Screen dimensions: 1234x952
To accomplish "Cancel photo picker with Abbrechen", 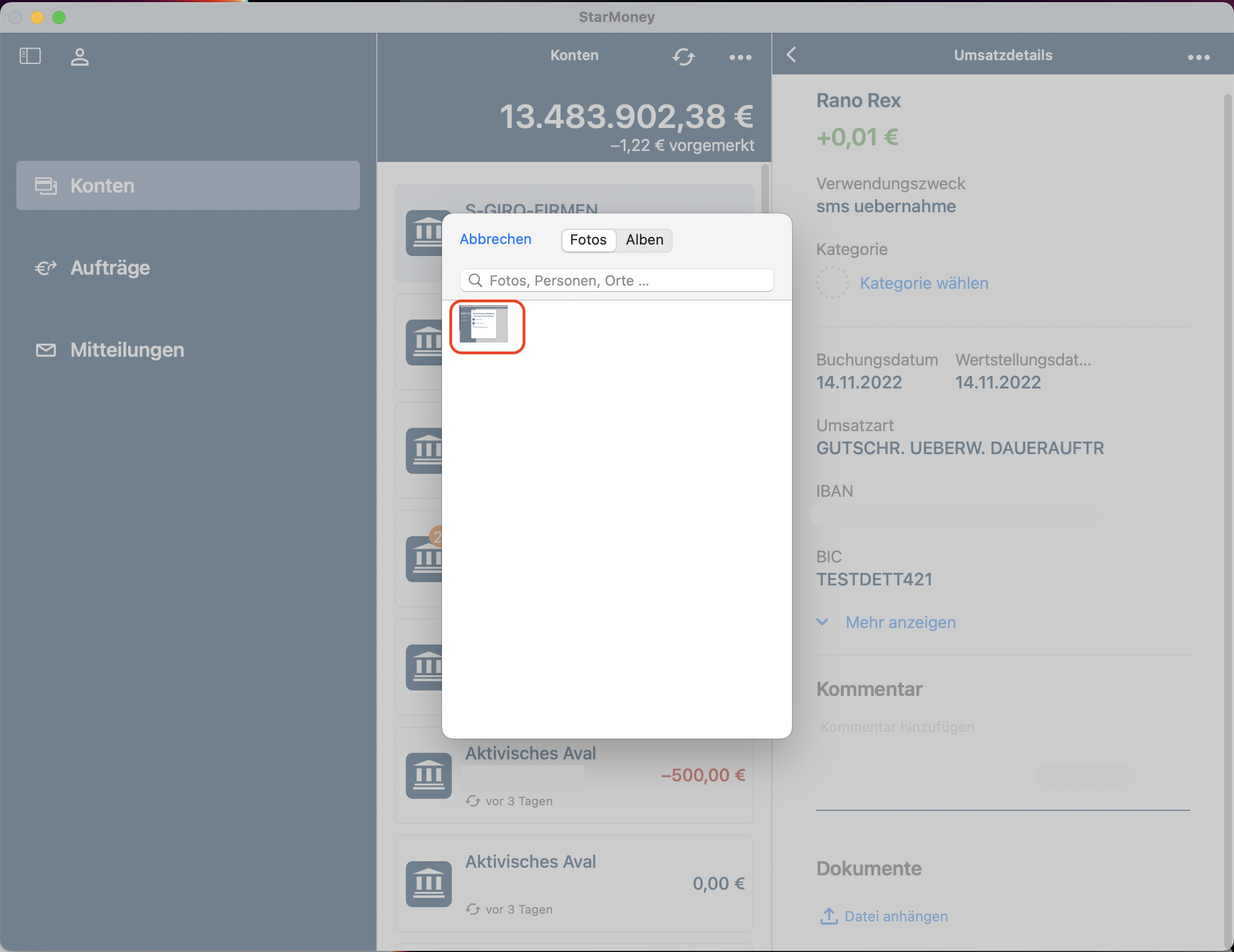I will (495, 239).
